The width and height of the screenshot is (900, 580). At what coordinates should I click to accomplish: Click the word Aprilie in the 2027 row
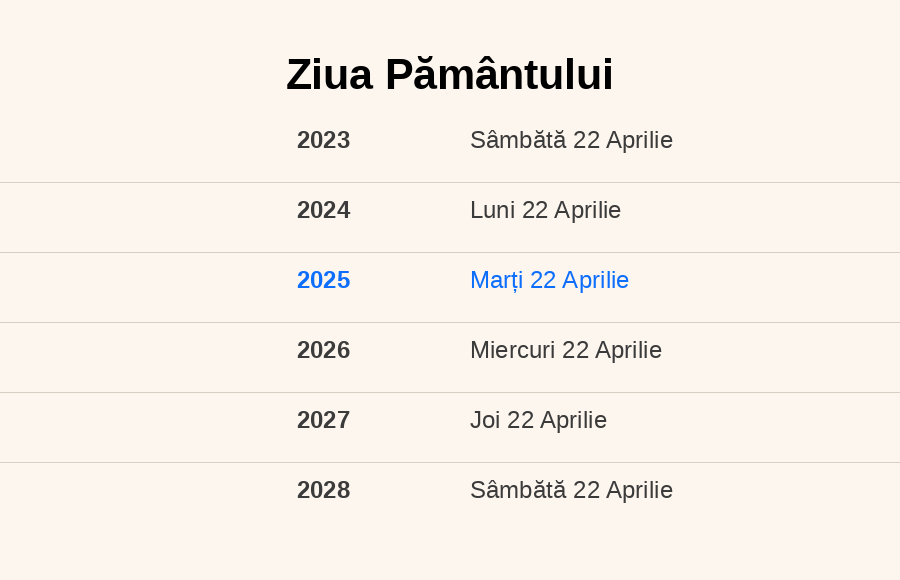(573, 421)
